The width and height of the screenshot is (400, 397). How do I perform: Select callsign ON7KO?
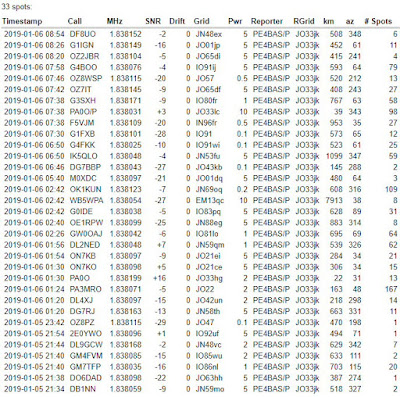(83, 267)
